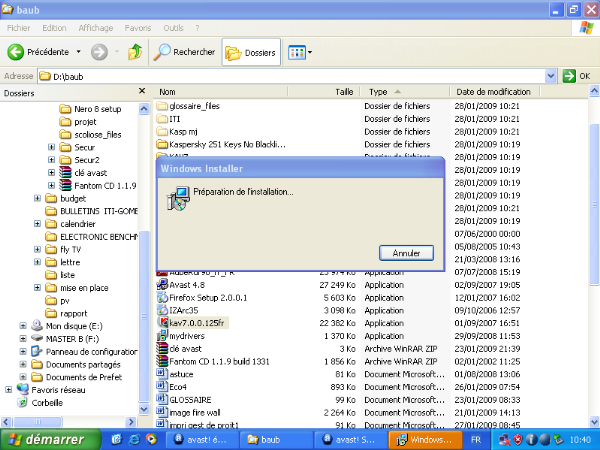Select the IZArc35 installer file
This screenshot has width=600, height=450.
click(x=182, y=310)
